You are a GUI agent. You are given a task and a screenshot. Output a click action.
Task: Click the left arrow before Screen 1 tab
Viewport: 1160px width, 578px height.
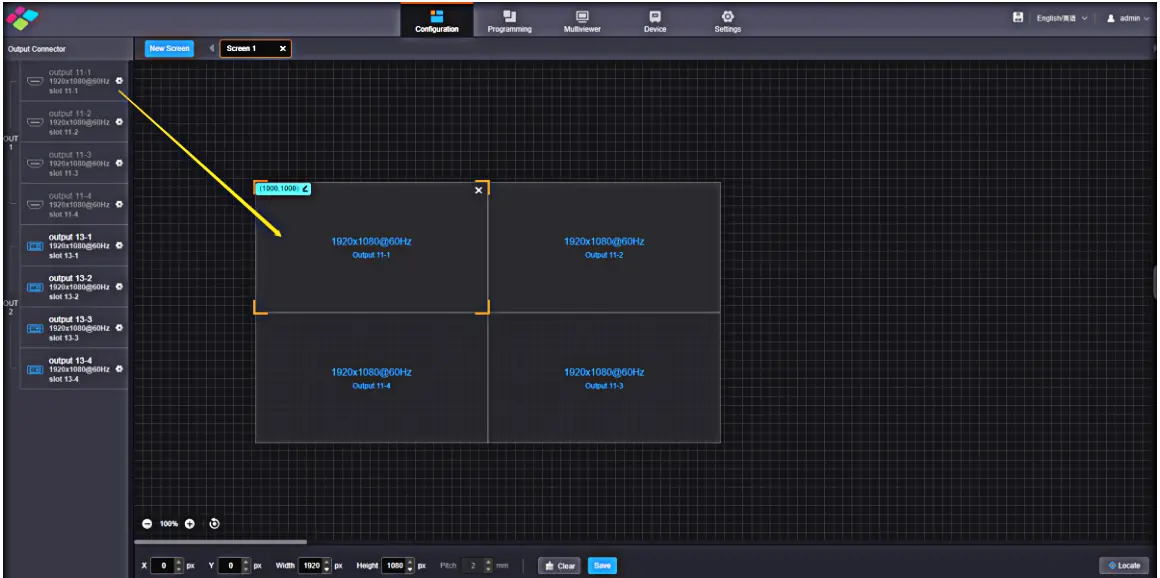(x=211, y=48)
